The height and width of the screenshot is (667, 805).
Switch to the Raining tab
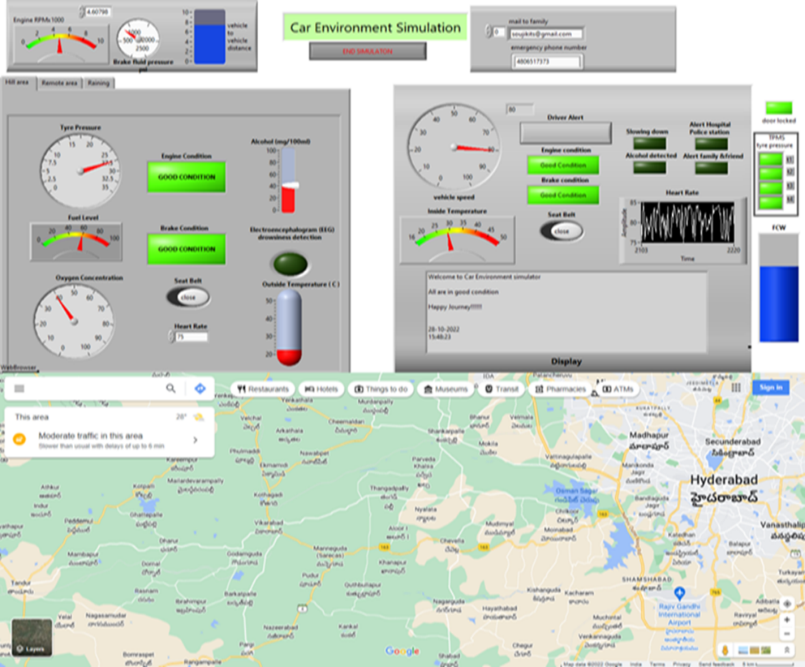click(x=98, y=83)
